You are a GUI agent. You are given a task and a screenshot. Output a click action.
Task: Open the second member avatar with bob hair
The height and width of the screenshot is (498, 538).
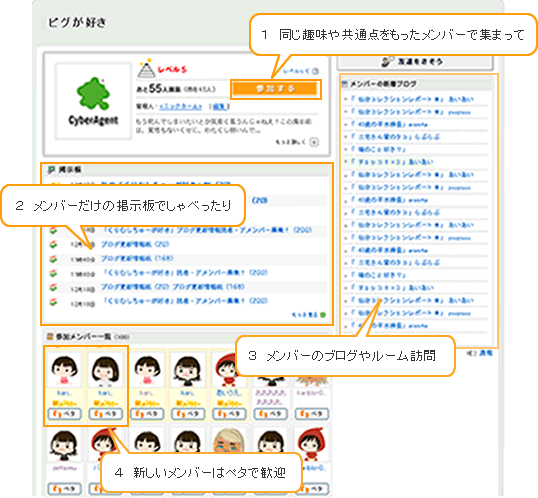(x=105, y=370)
